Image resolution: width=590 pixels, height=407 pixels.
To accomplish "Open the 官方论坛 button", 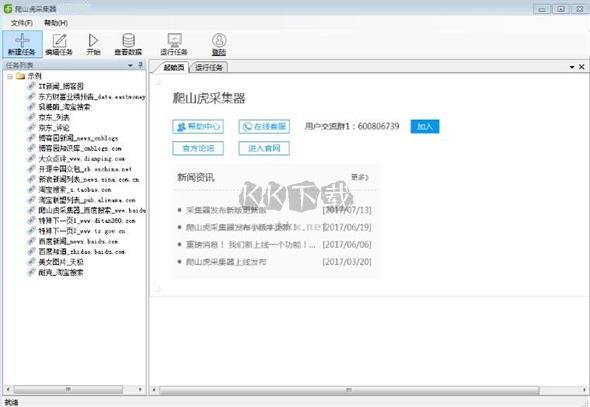I will pos(198,148).
